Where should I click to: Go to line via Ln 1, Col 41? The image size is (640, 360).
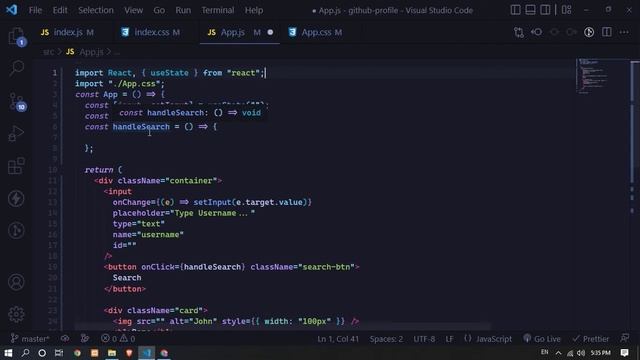tap(338, 339)
